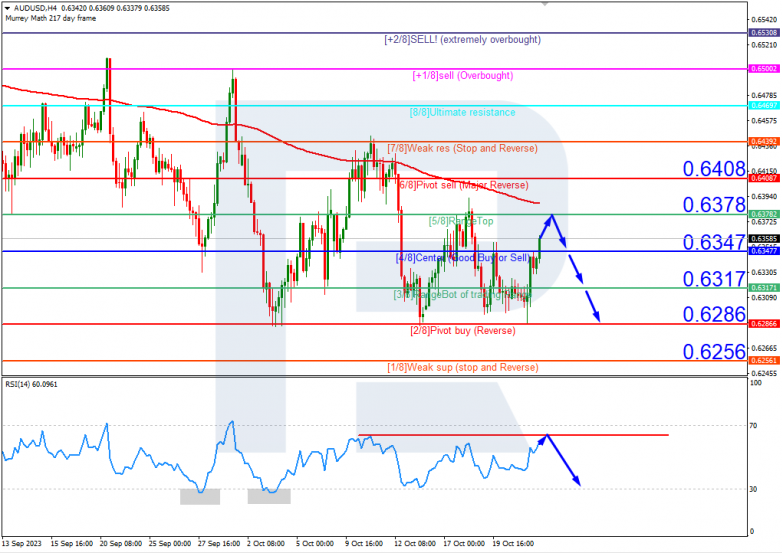Select the large 0.6347 price annotation
Screen dimensions: 782x553
tap(714, 242)
